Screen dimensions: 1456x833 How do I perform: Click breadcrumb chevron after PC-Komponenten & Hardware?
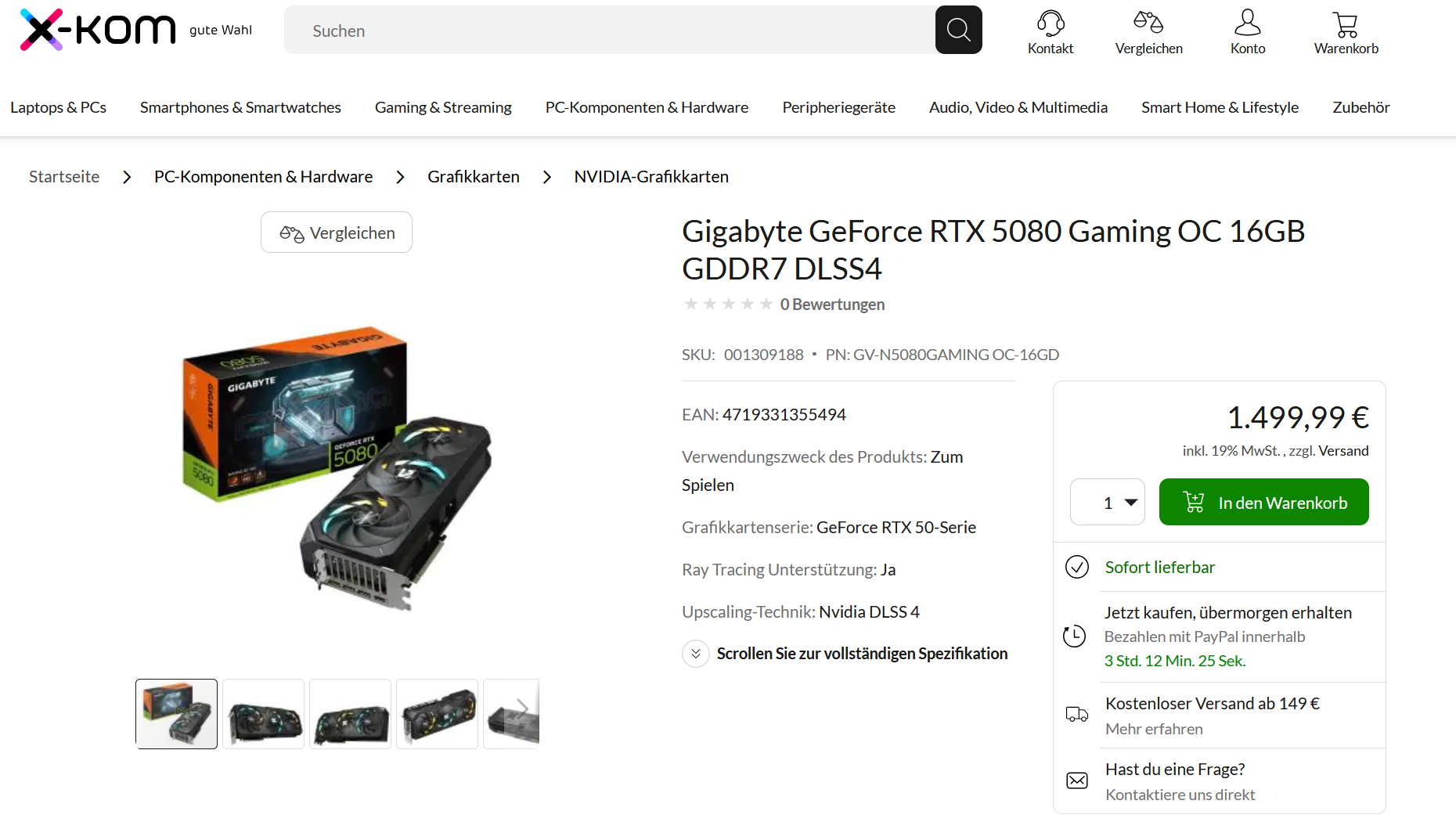point(400,177)
